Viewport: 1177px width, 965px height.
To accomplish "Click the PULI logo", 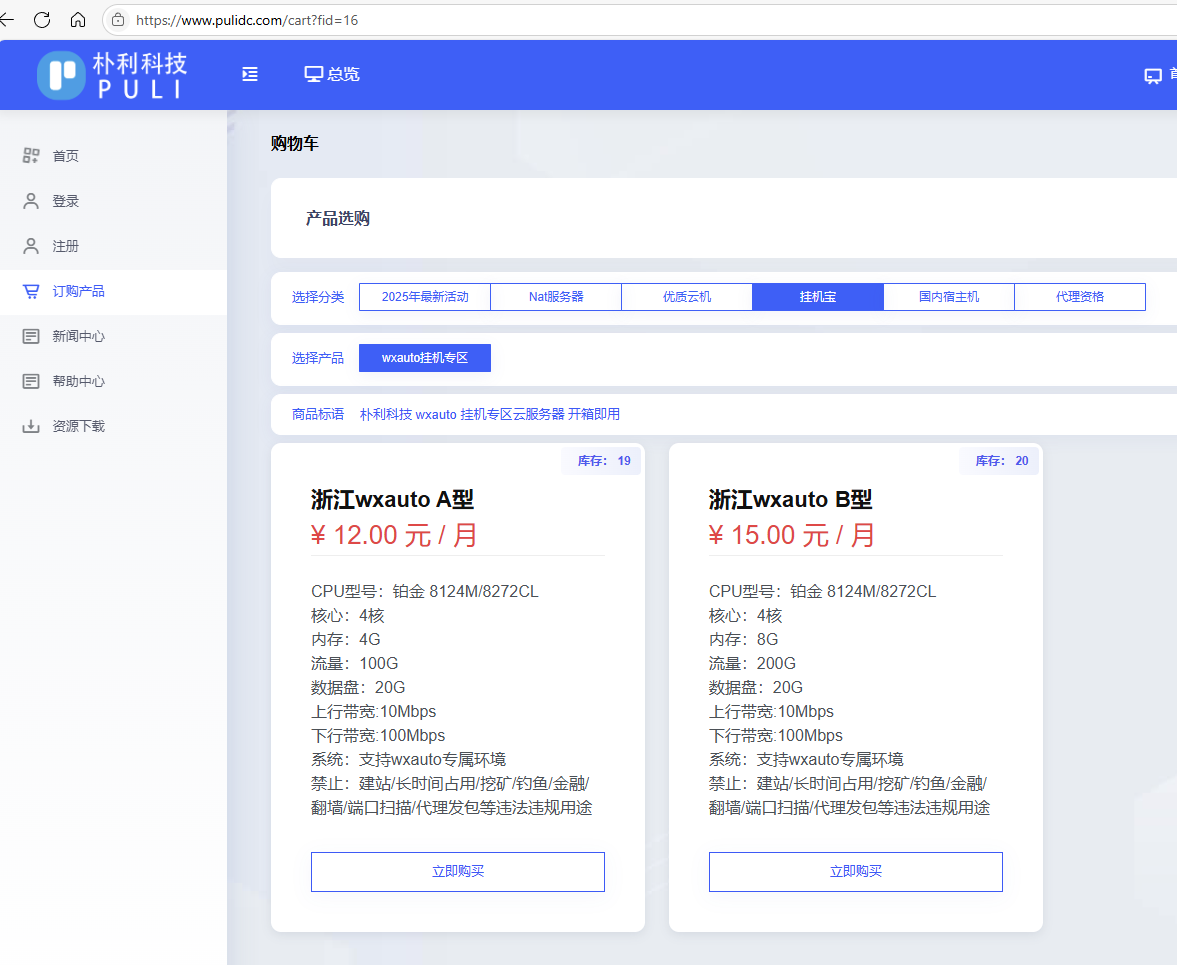I will pyautogui.click(x=112, y=75).
